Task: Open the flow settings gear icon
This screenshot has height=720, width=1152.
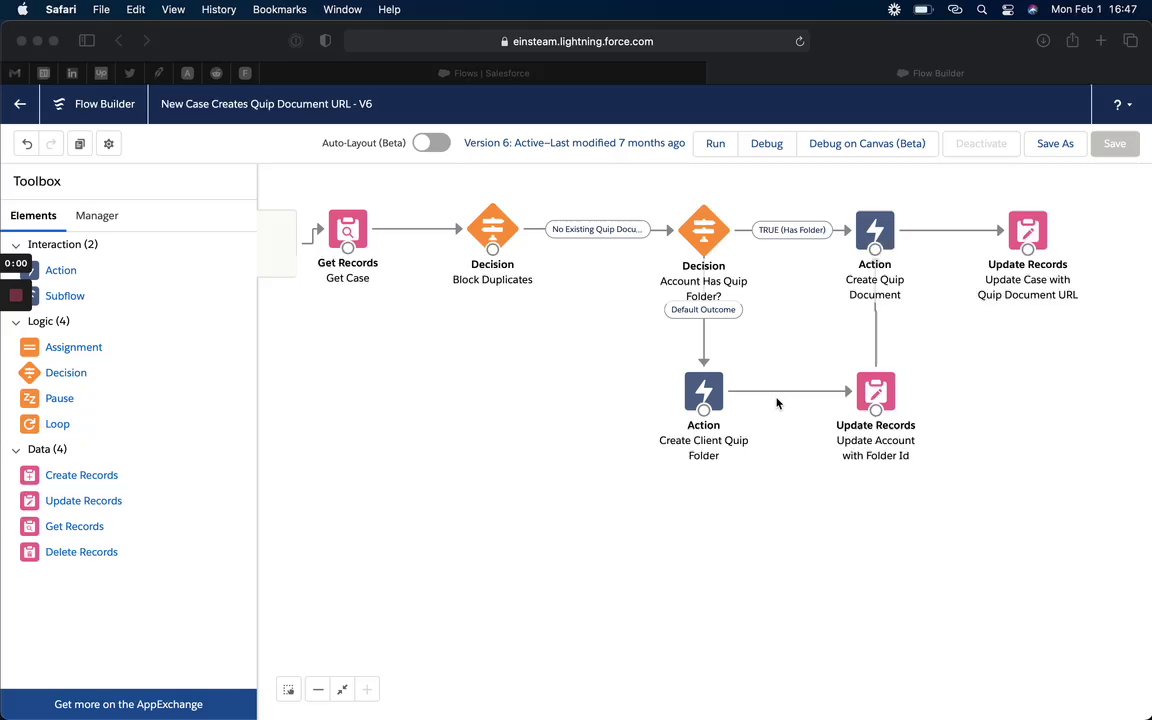Action: tap(109, 144)
